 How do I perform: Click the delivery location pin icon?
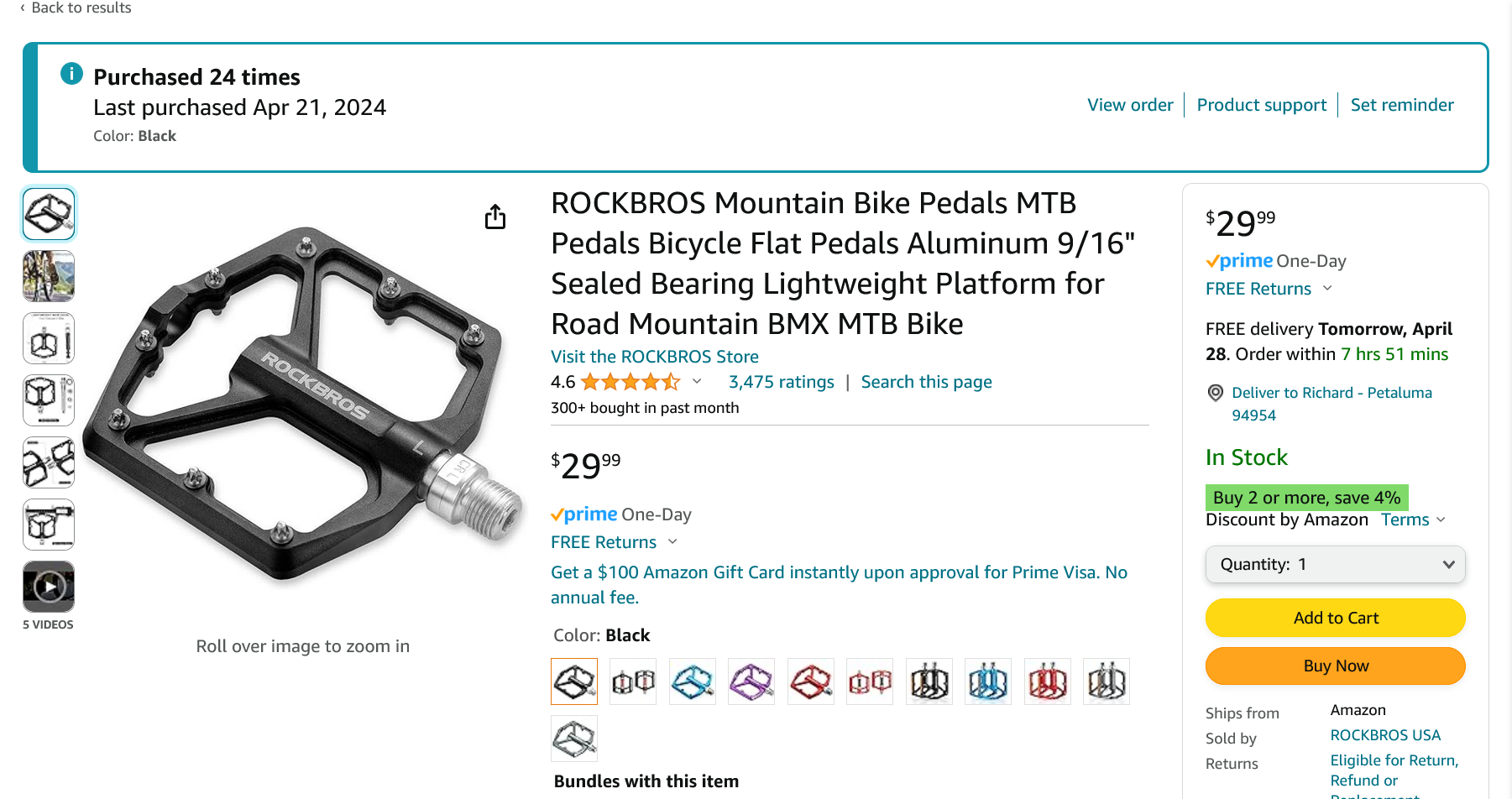pos(1215,393)
